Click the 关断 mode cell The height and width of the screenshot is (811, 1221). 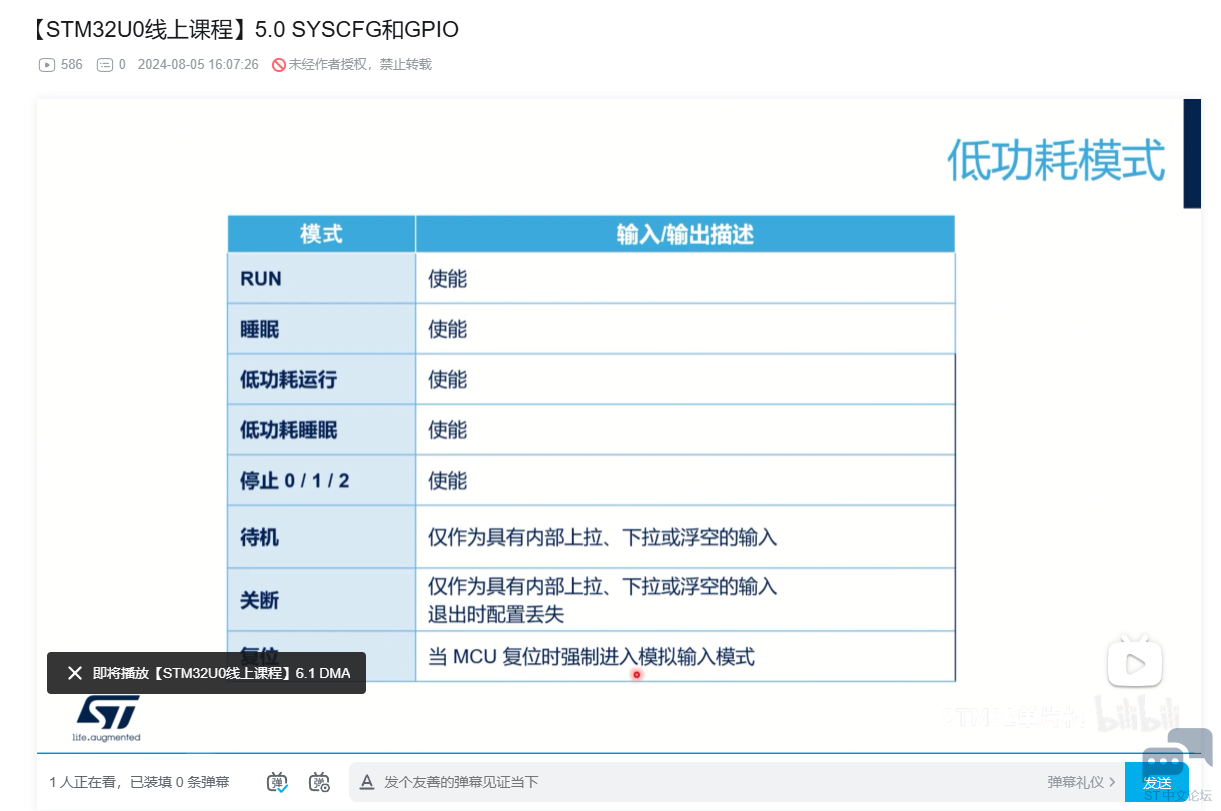[321, 600]
